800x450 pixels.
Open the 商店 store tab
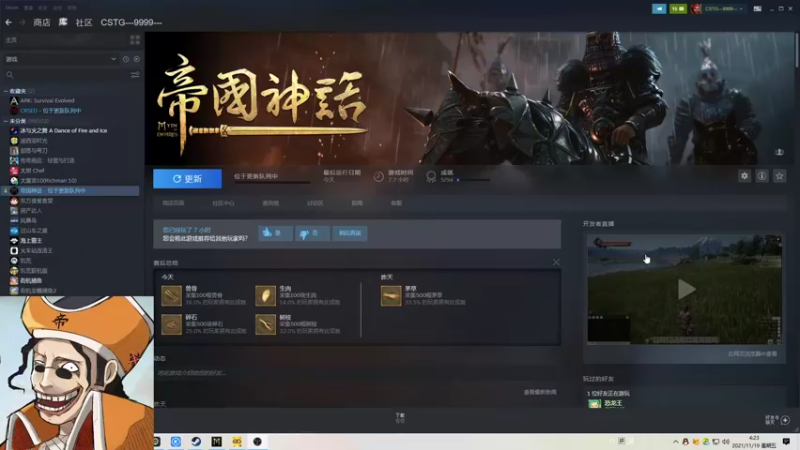click(x=42, y=22)
